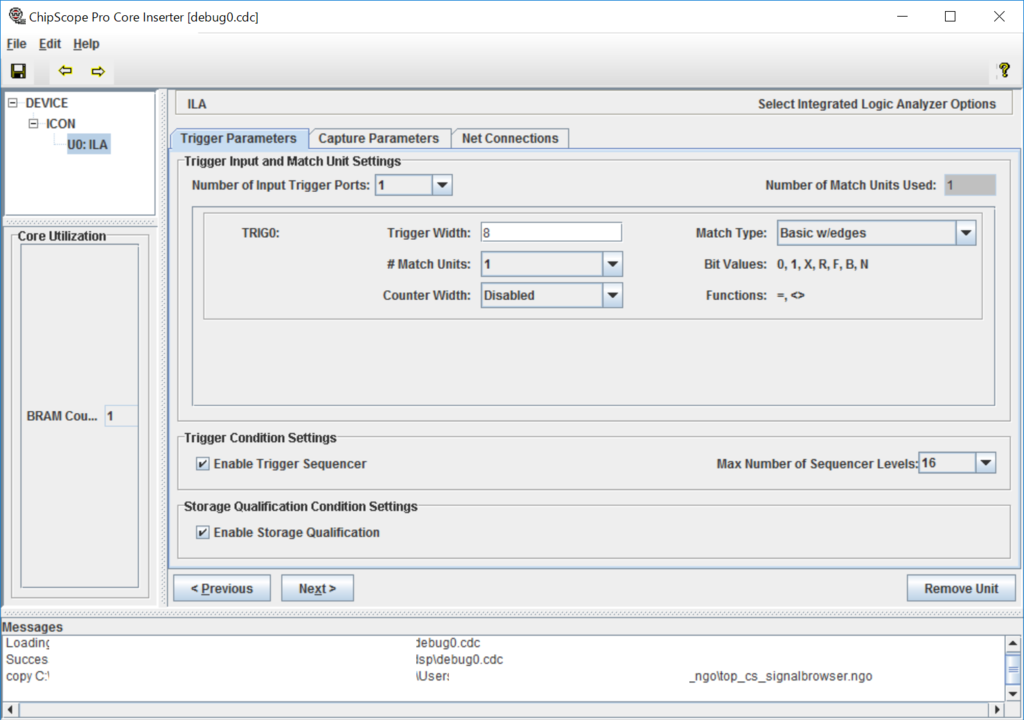Minimize the ChipScope window
This screenshot has height=720, width=1024.
coord(903,16)
